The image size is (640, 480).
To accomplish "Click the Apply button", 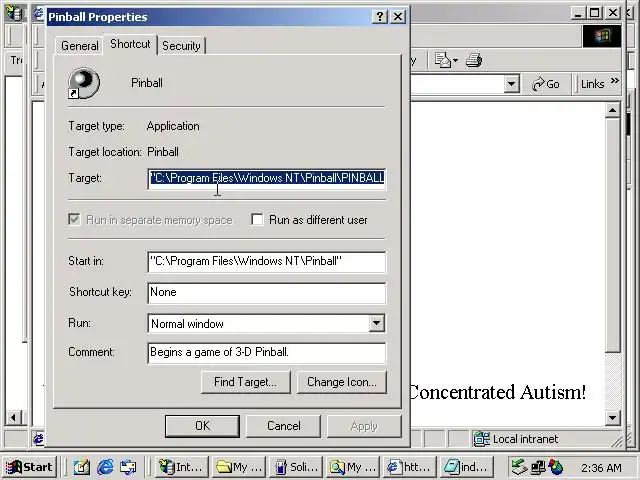I will (x=364, y=426).
